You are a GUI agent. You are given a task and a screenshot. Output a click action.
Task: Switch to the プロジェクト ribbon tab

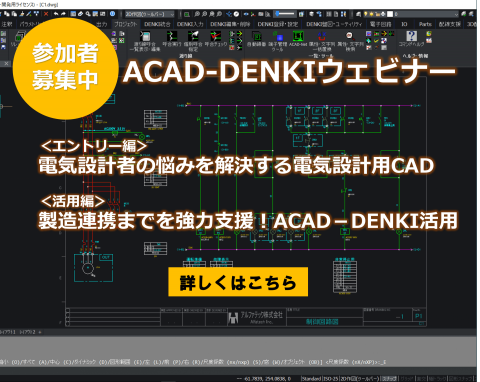click(x=126, y=24)
